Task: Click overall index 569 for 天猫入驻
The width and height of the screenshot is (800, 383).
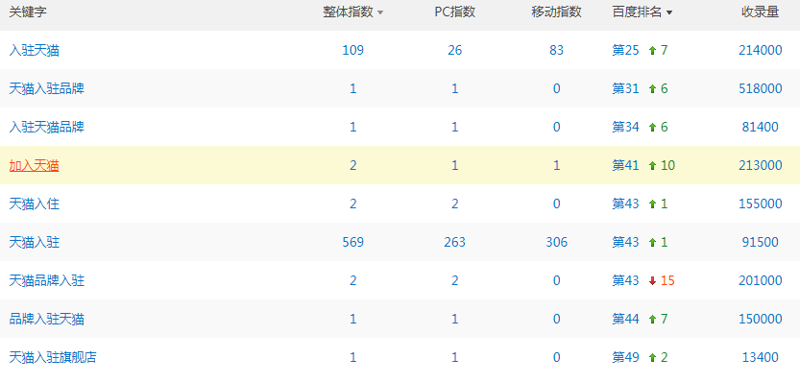Action: [x=353, y=242]
